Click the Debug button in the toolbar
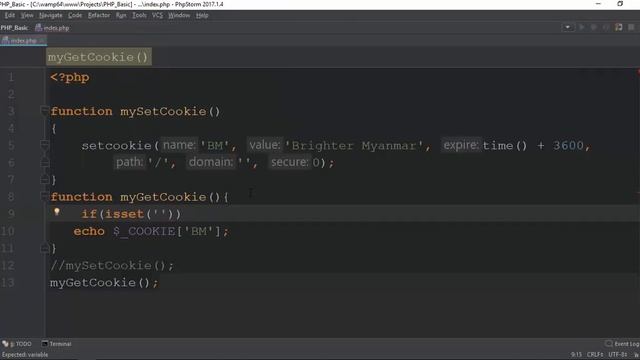The image size is (640, 360). (594, 27)
